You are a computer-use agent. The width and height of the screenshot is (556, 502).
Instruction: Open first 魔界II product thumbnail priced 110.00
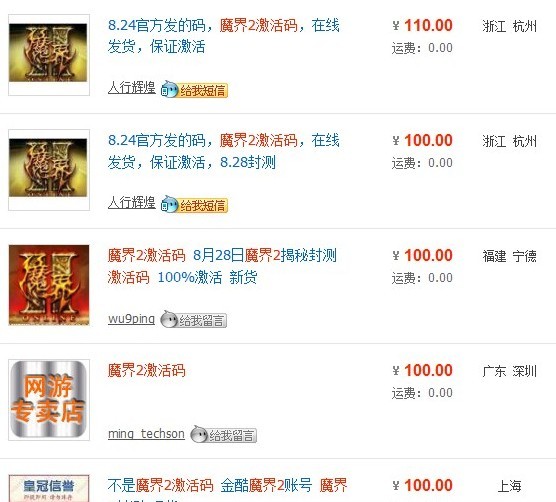(x=49, y=55)
